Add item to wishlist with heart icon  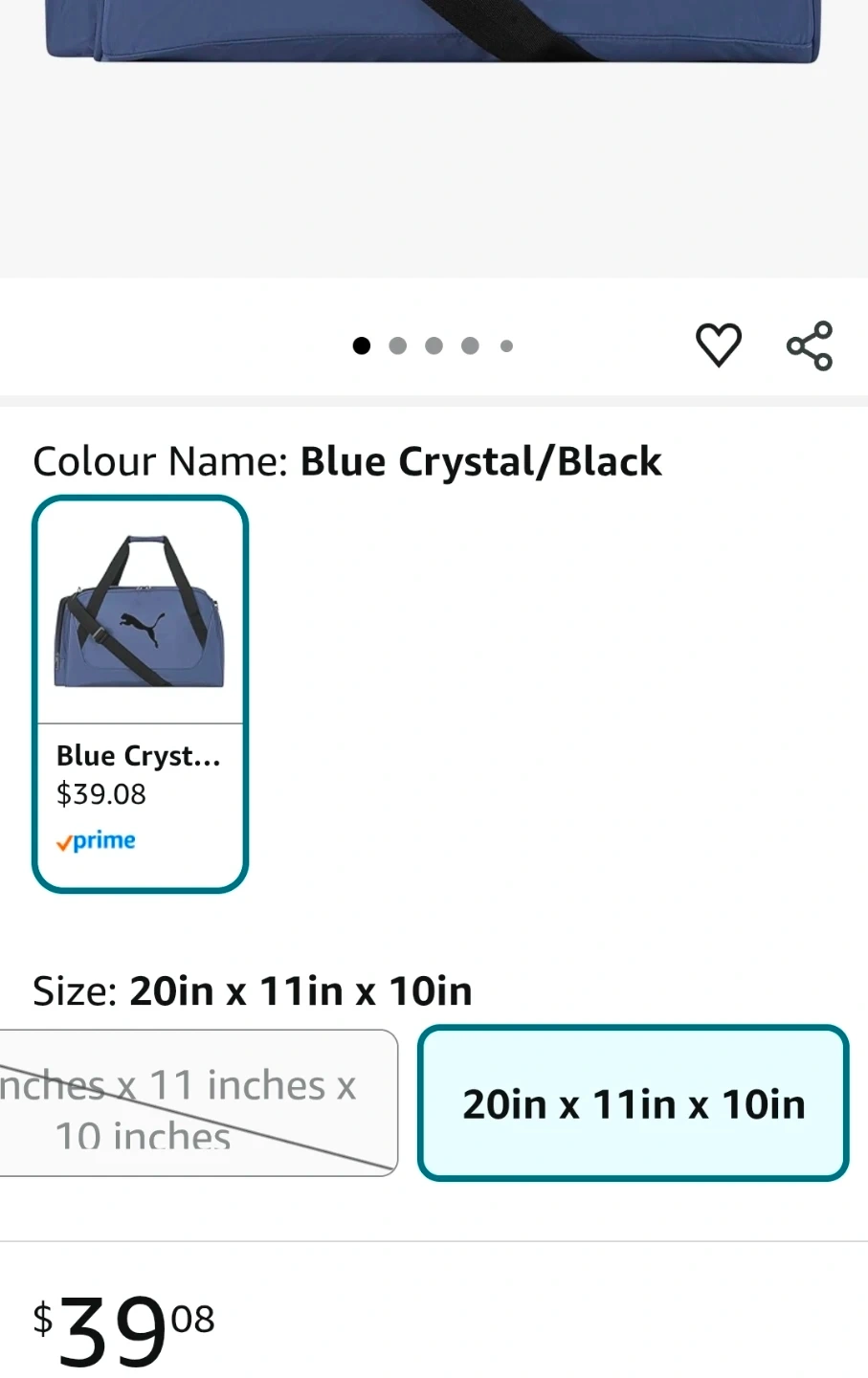pos(718,344)
